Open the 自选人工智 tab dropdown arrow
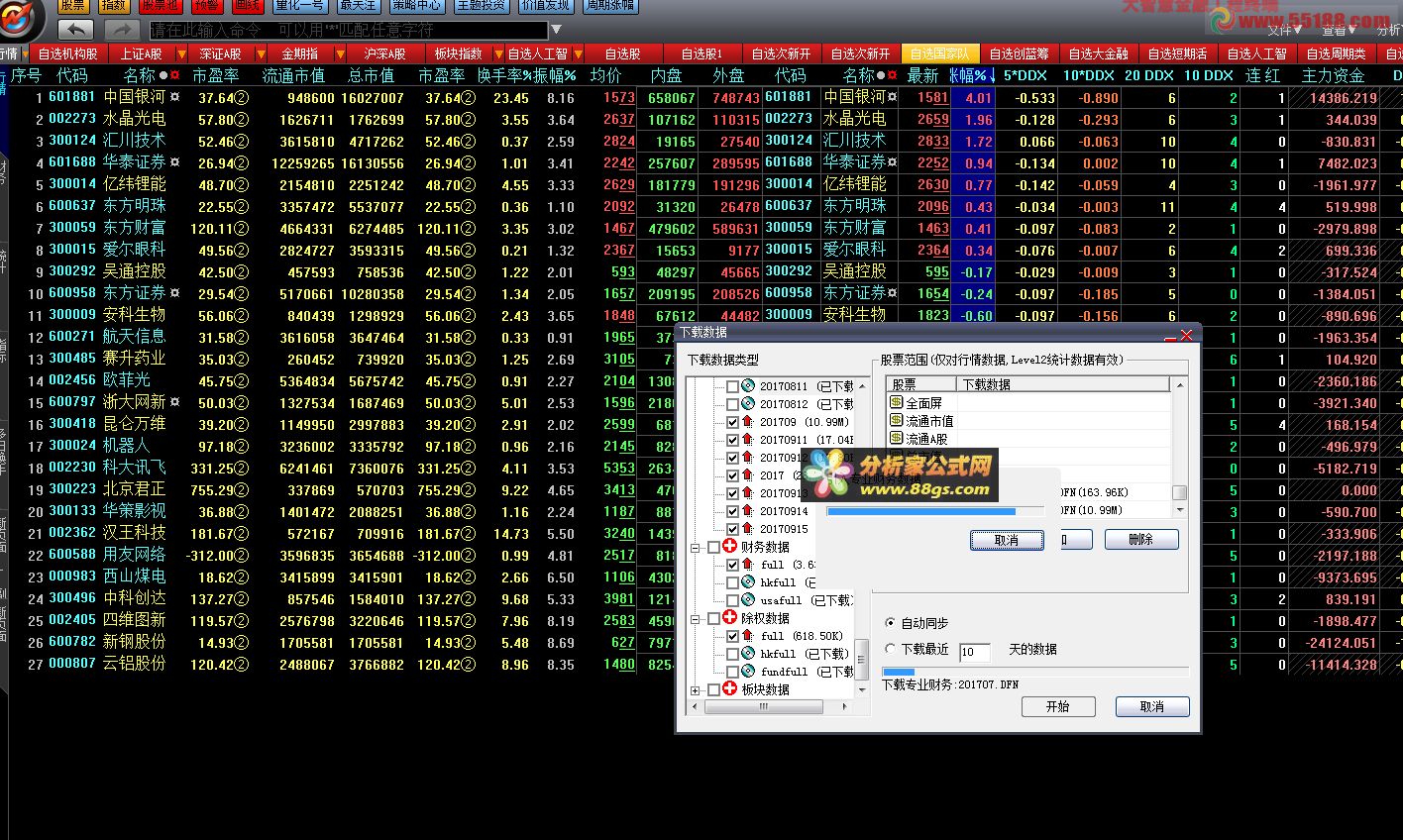The width and height of the screenshot is (1403, 840). point(578,53)
